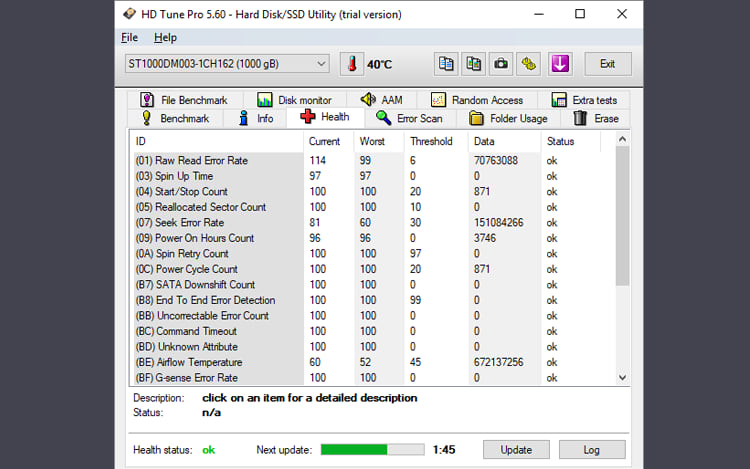This screenshot has width=750, height=469.
Task: Click the ID column header
Action: point(217,142)
